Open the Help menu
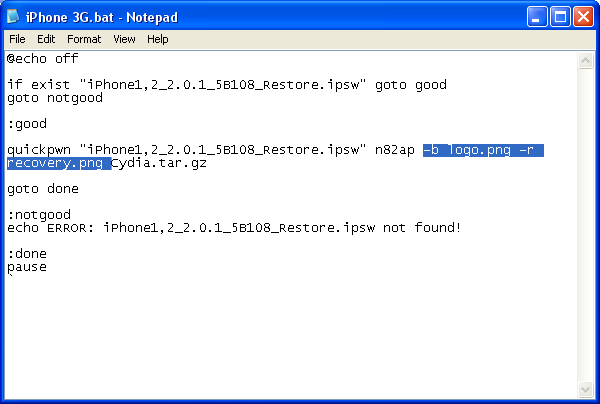 point(158,39)
